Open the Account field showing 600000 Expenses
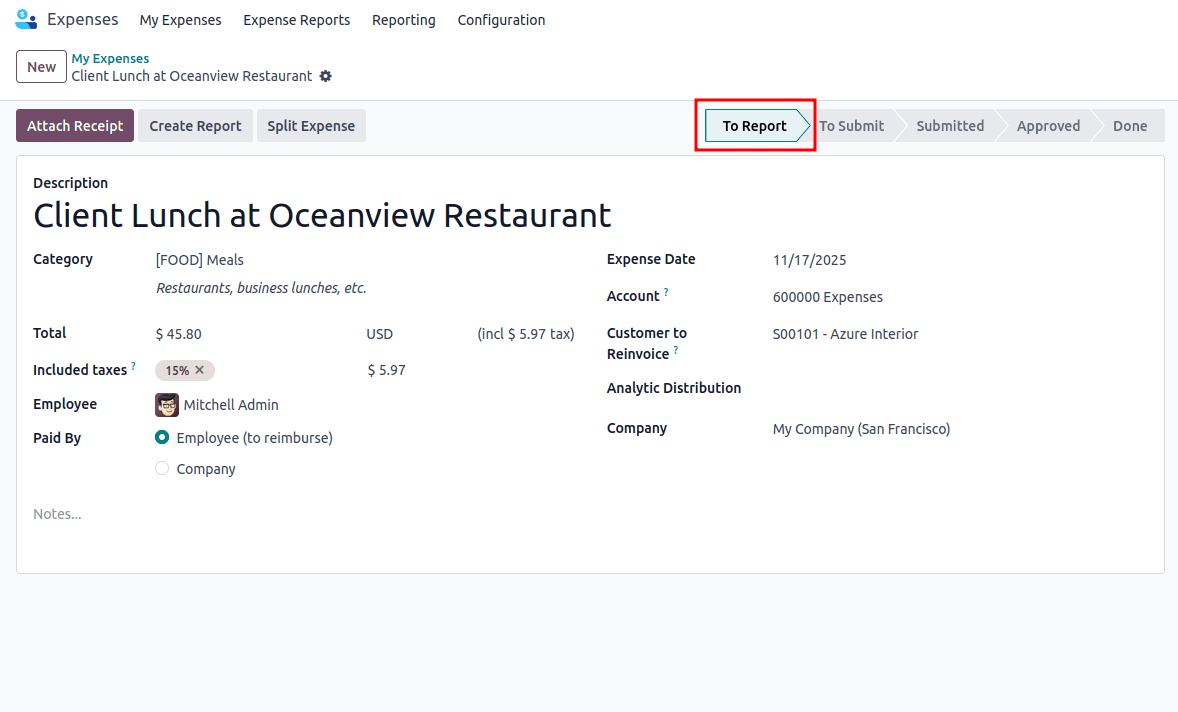1178x712 pixels. pyautogui.click(x=827, y=296)
